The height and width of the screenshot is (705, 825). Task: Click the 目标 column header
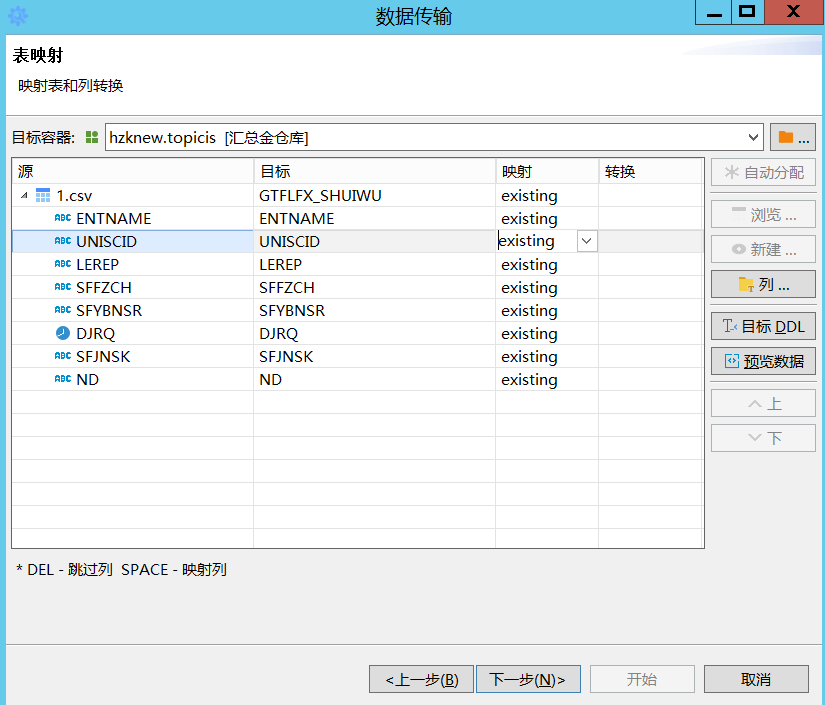[375, 171]
